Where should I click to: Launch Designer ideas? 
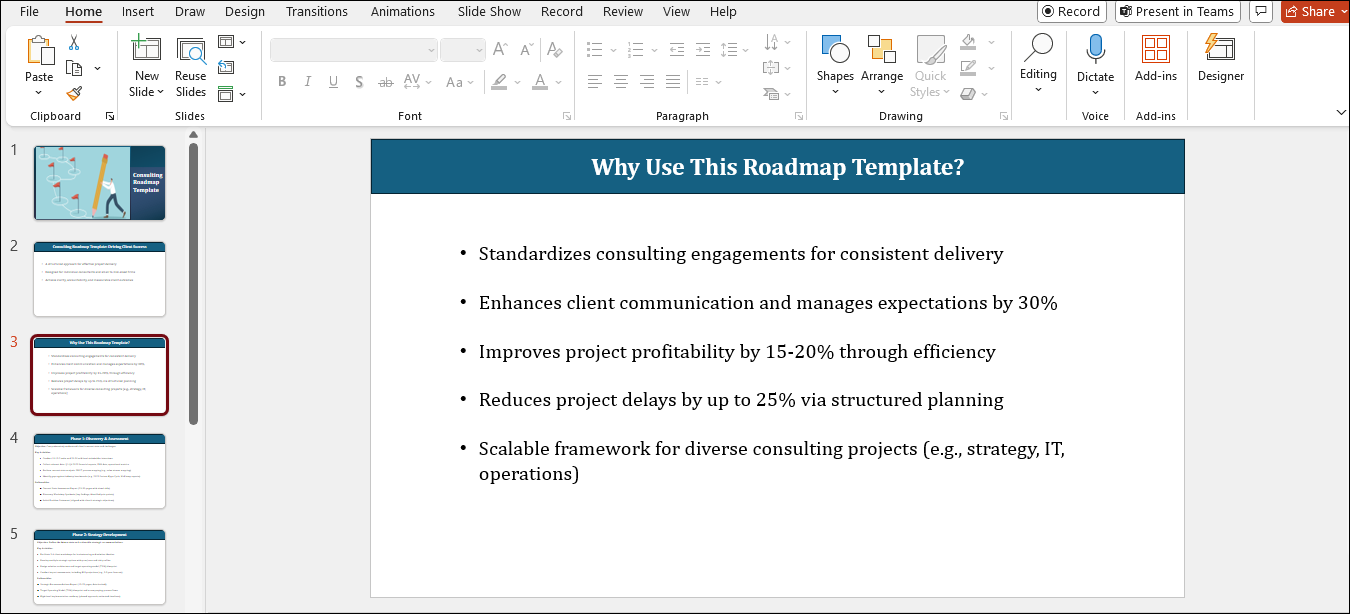pos(1221,58)
